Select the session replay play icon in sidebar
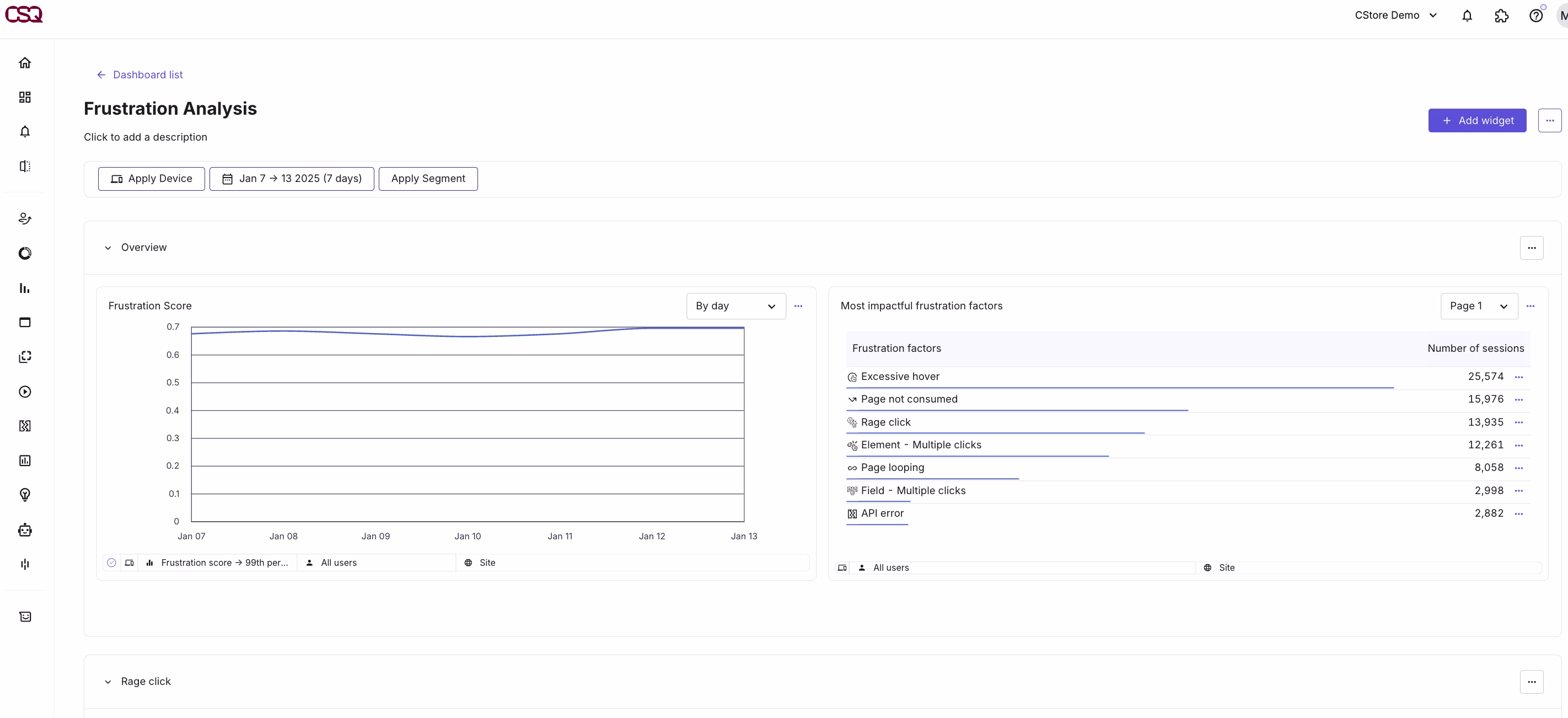 point(24,392)
